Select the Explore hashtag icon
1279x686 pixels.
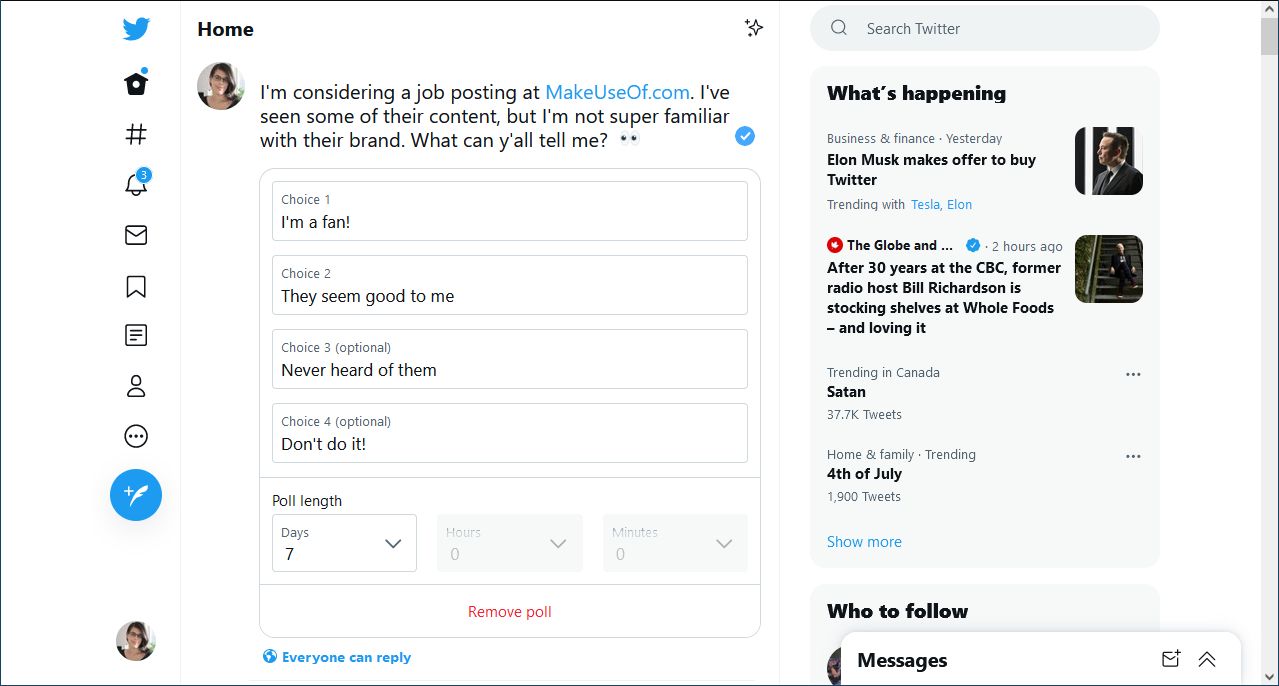(x=135, y=133)
